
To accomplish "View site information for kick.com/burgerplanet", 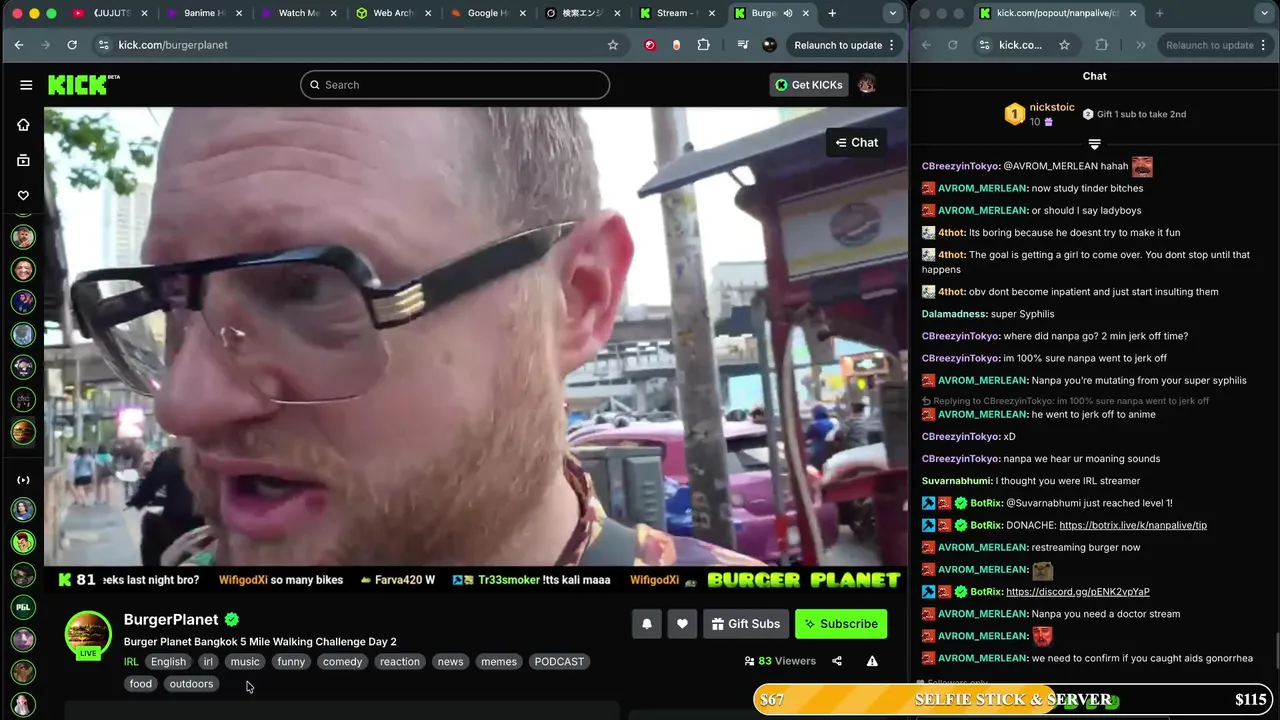I will tap(103, 45).
